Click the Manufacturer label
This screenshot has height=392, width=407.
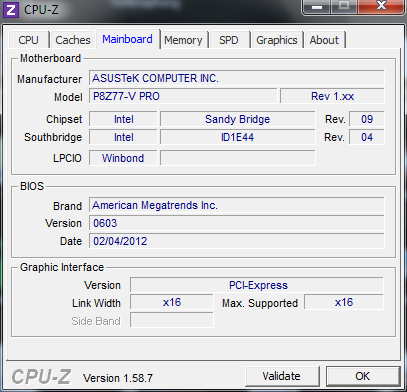click(49, 79)
